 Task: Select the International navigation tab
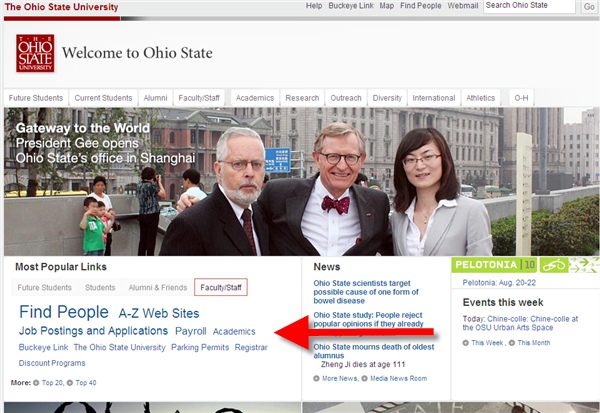click(x=434, y=98)
